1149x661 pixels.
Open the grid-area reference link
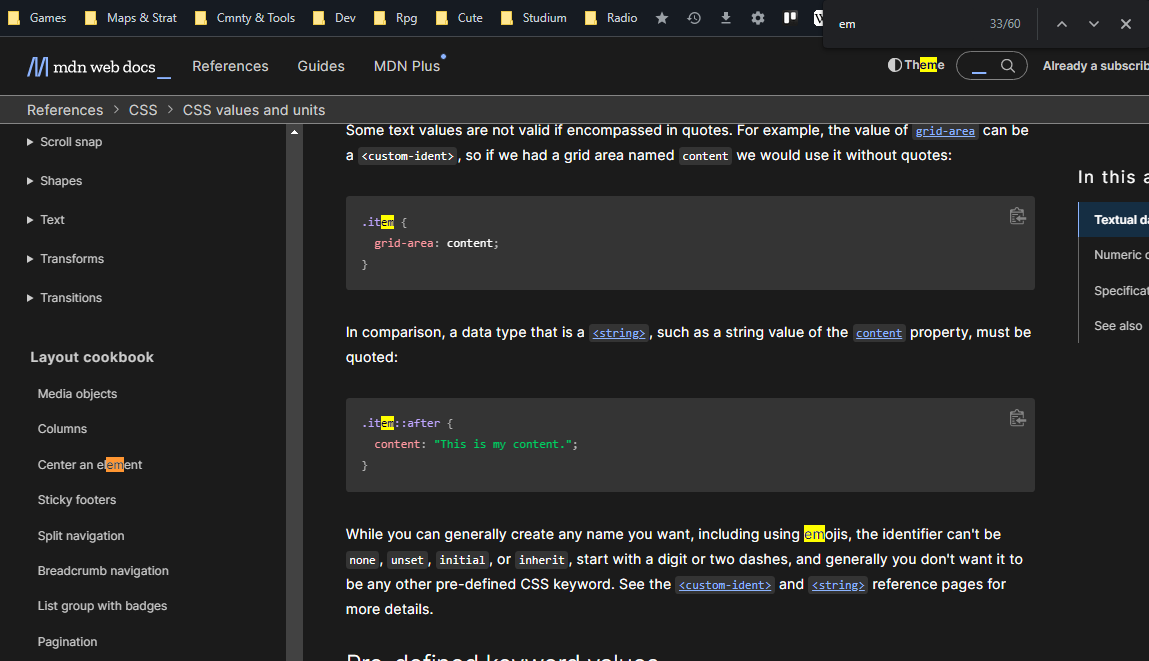[x=944, y=130]
